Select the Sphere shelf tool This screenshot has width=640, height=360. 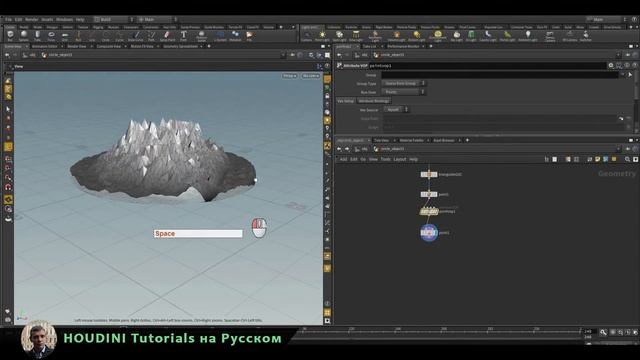[24, 36]
